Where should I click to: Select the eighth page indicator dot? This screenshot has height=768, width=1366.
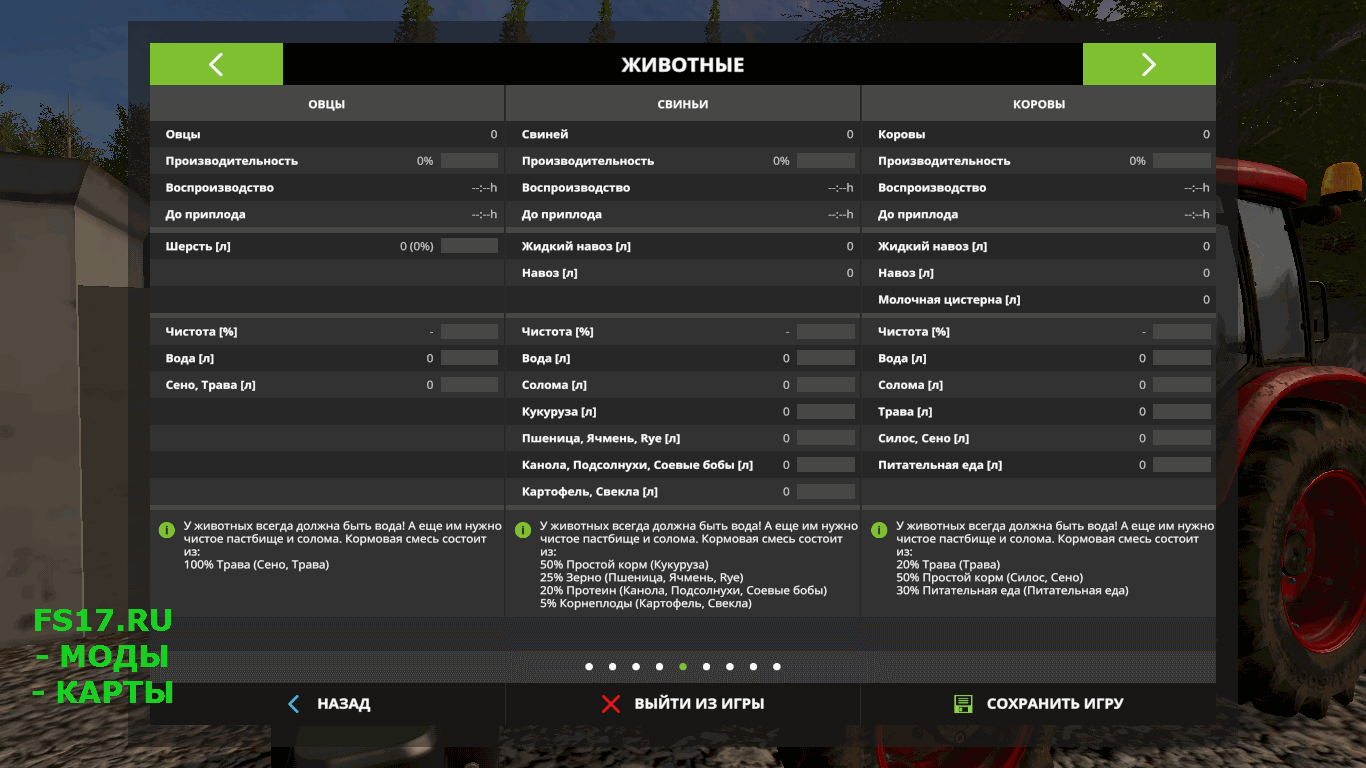pos(753,666)
